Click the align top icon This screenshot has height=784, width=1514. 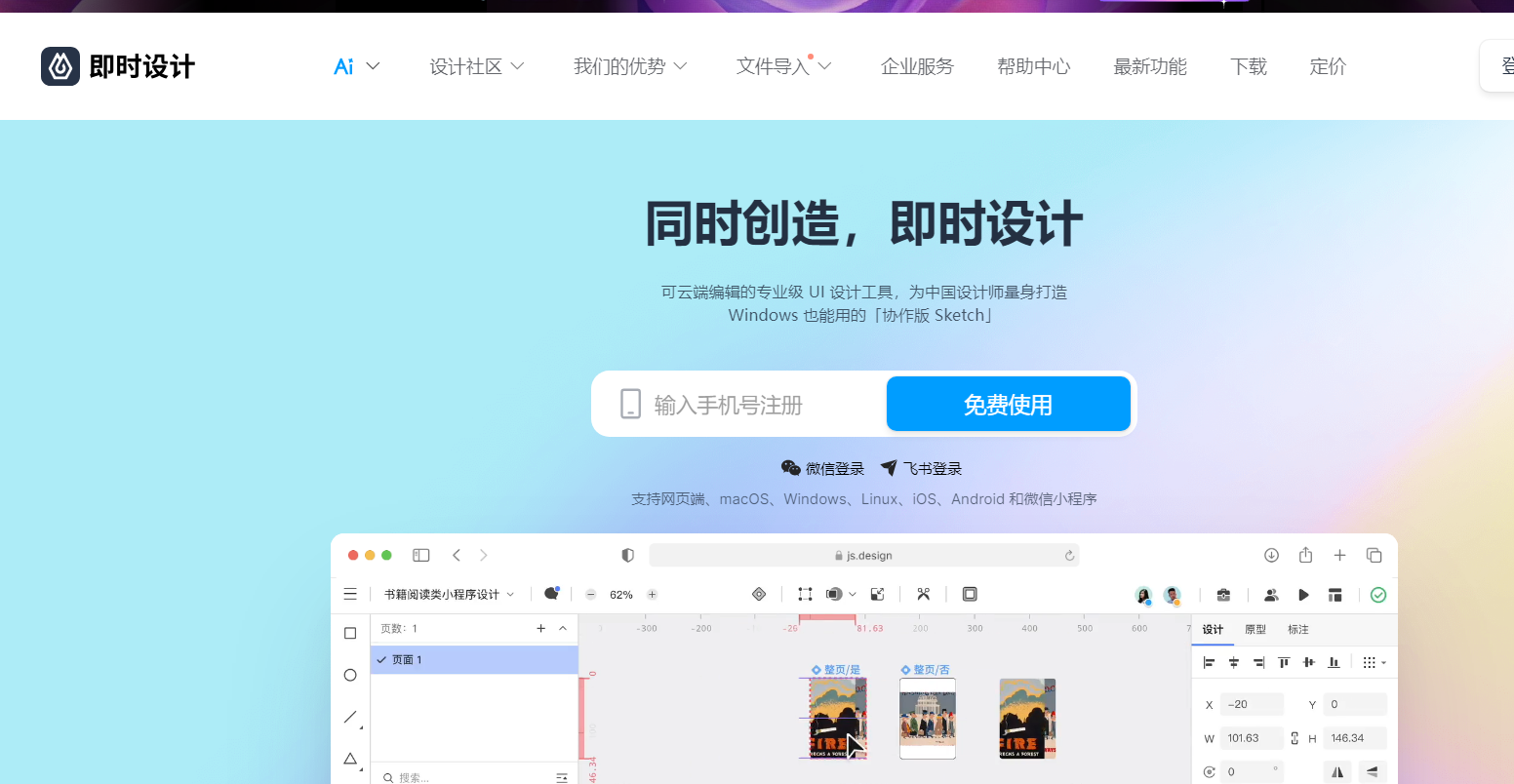pyautogui.click(x=1284, y=662)
